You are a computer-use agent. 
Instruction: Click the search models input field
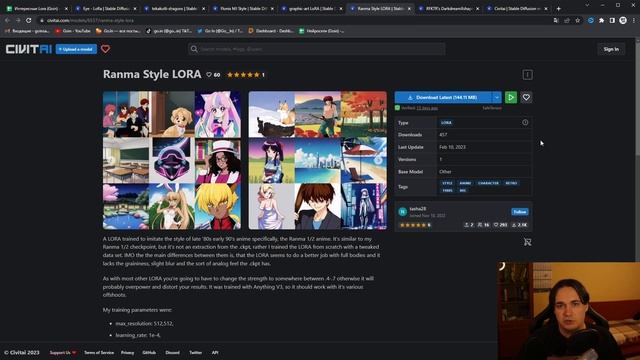[316, 49]
